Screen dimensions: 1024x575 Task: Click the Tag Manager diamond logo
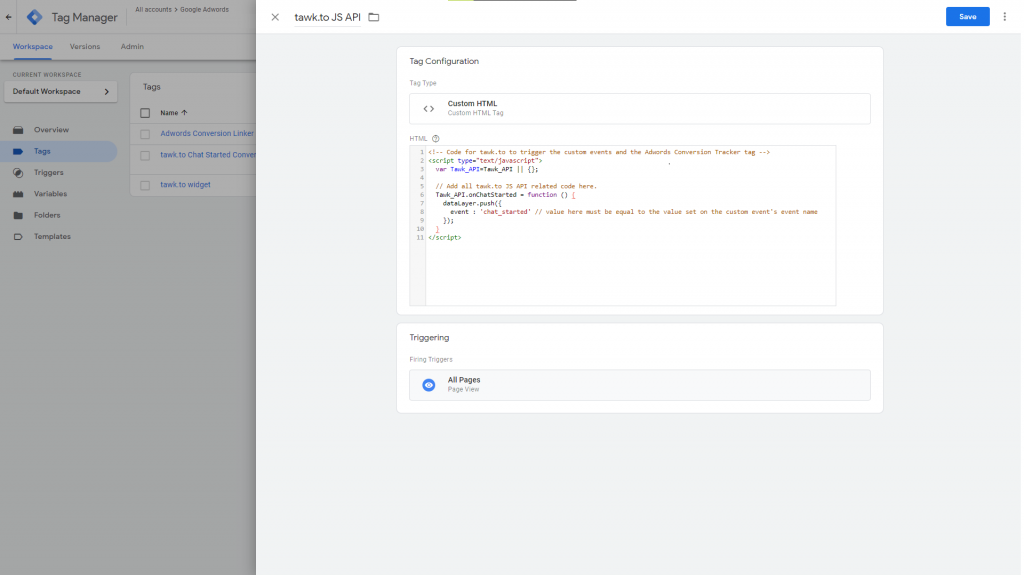[35, 17]
